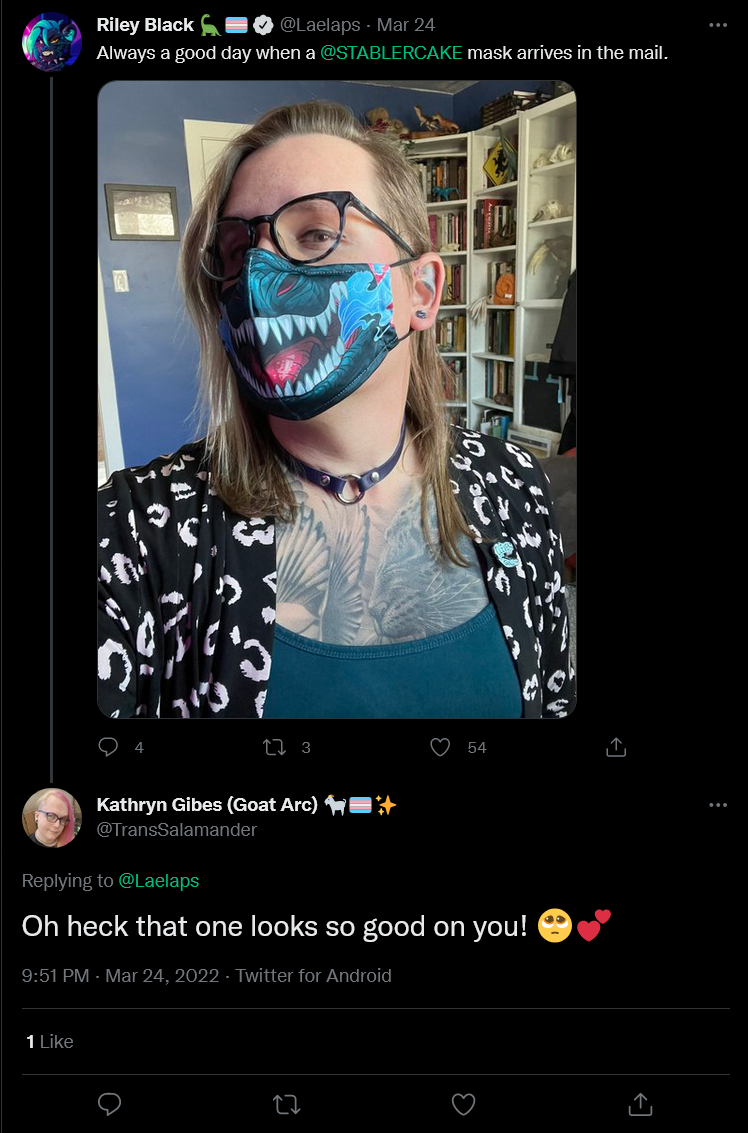Retweet Riley Black's mask tweet
The width and height of the screenshot is (748, 1133).
click(x=275, y=746)
